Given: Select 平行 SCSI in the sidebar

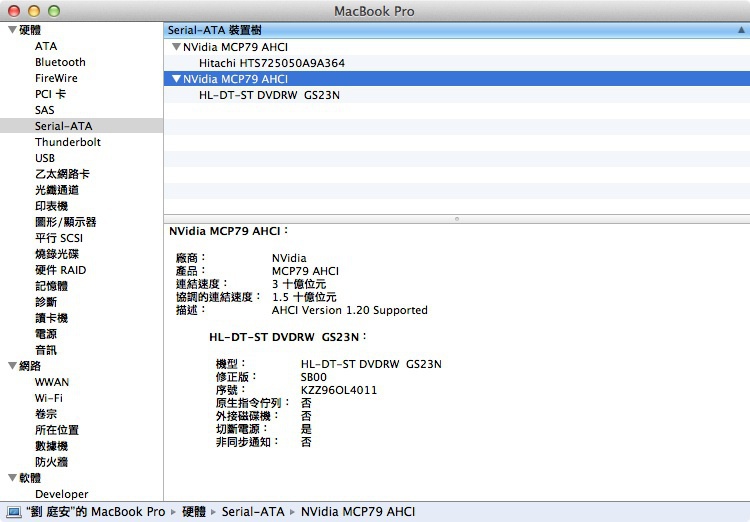Looking at the screenshot, I should point(59,238).
